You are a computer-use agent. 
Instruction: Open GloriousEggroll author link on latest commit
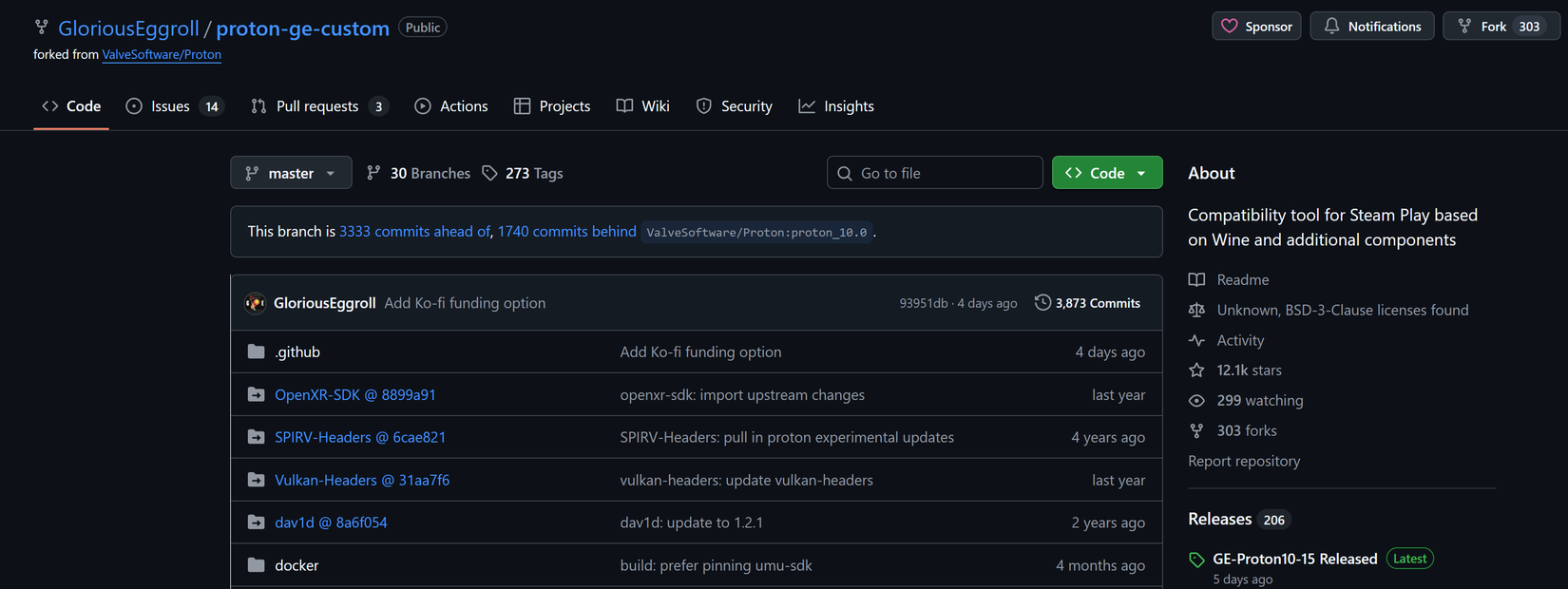325,303
